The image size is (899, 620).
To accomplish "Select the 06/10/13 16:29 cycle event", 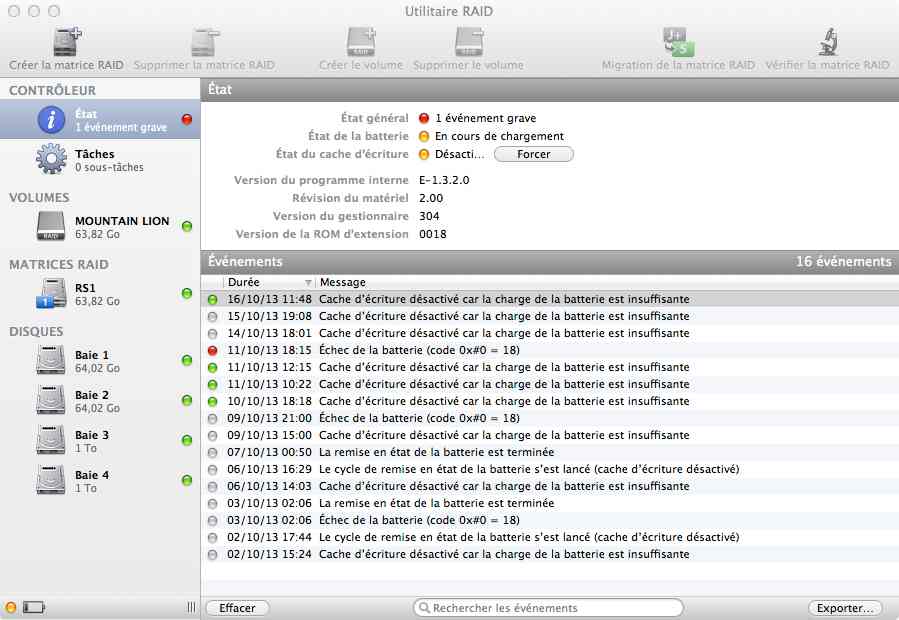I will tap(550, 469).
